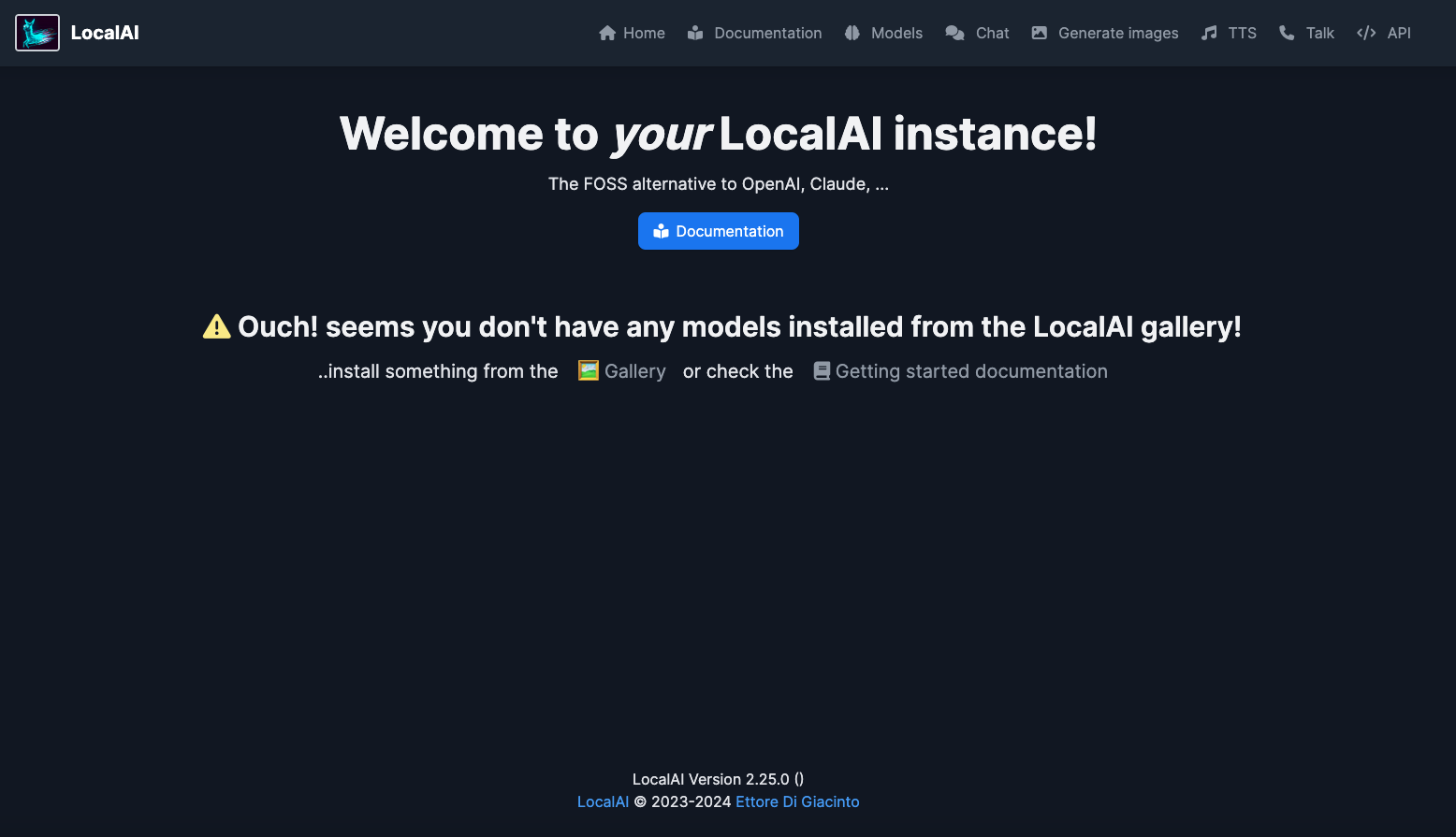Open the Documentation menu item
This screenshot has width=1456, height=837.
(767, 32)
